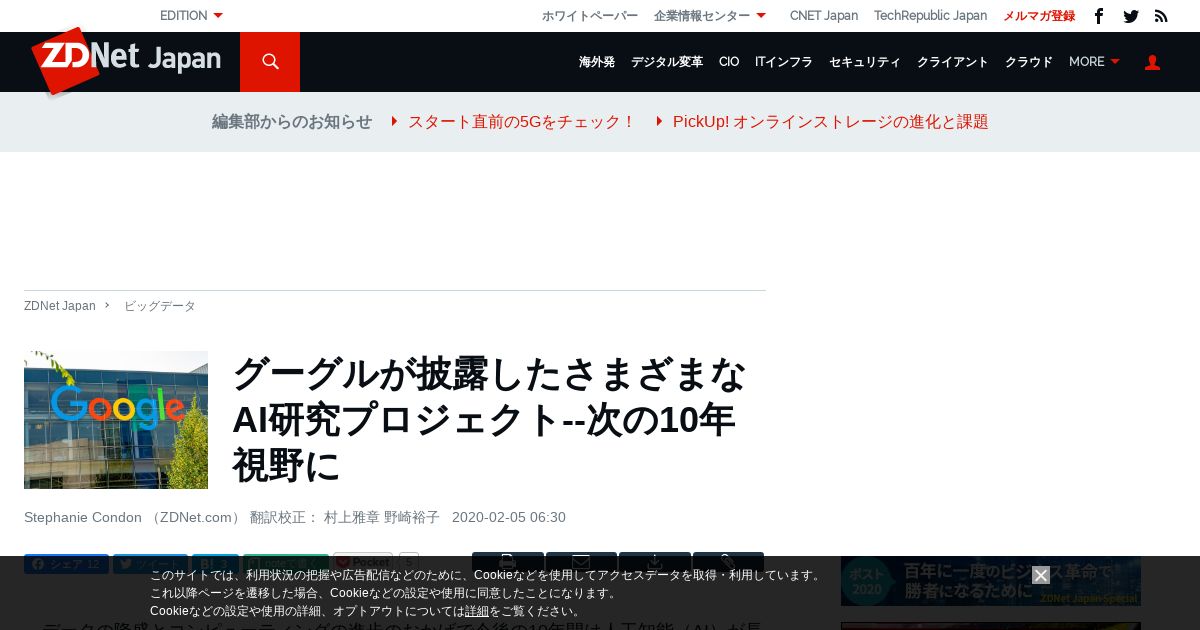1200x630 pixels.
Task: Open the cookie policy 詳細 link
Action: click(x=477, y=611)
